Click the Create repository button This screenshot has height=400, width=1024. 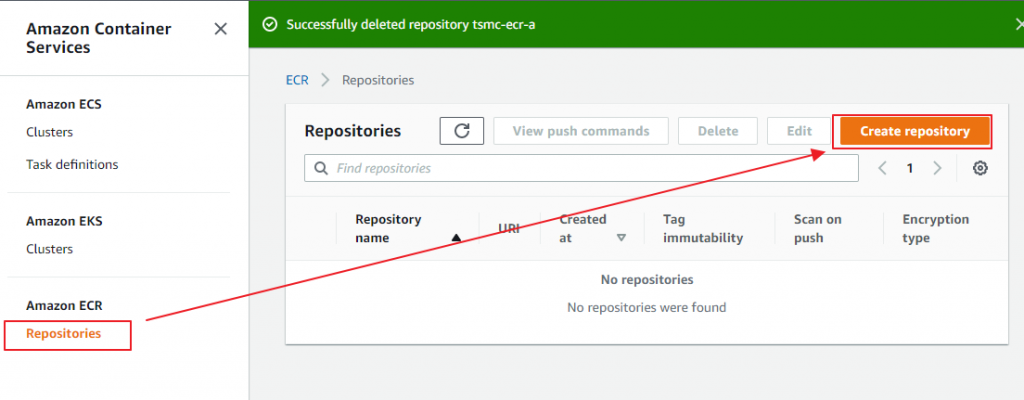click(x=915, y=131)
